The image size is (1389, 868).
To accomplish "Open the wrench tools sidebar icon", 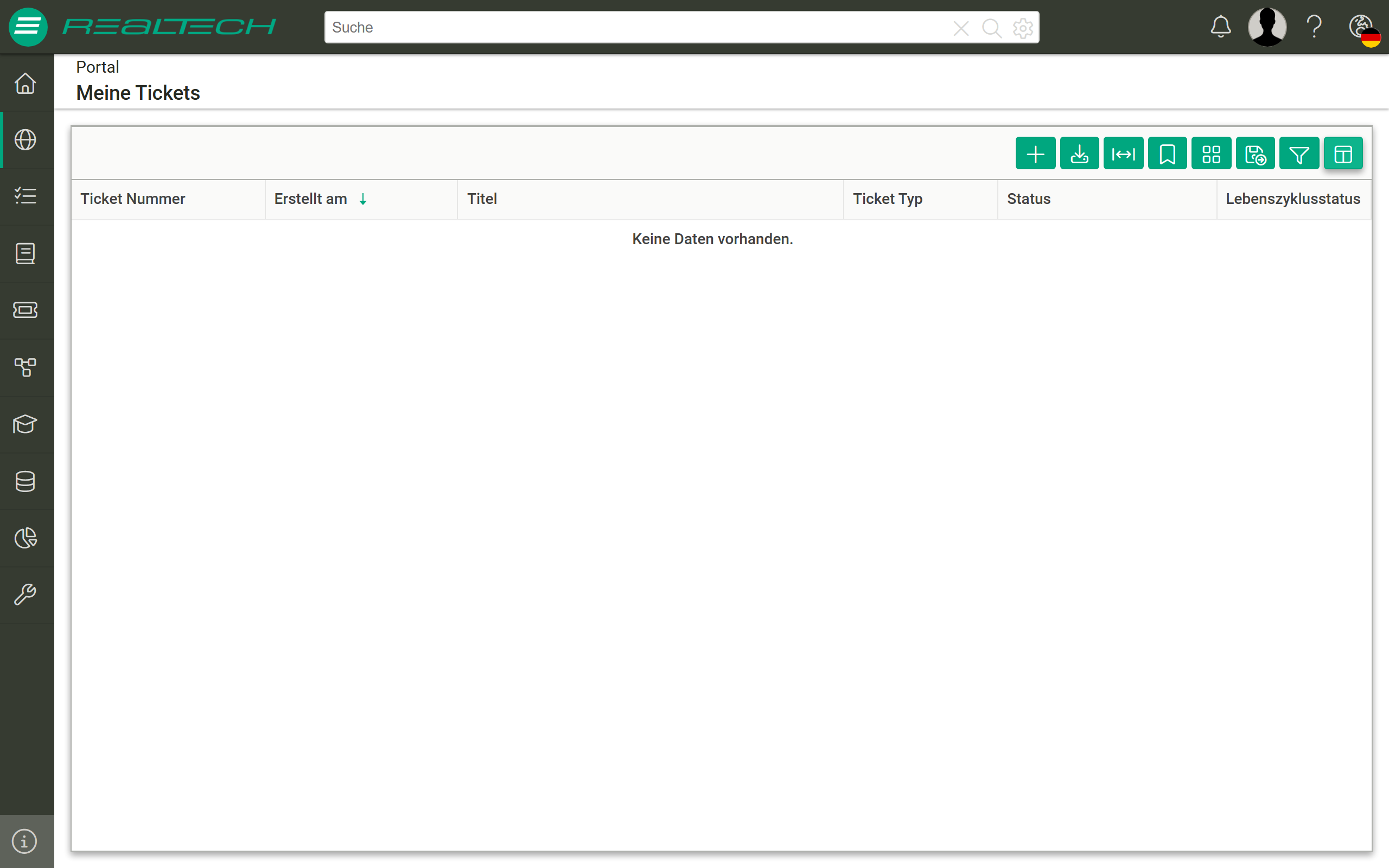I will 26,595.
